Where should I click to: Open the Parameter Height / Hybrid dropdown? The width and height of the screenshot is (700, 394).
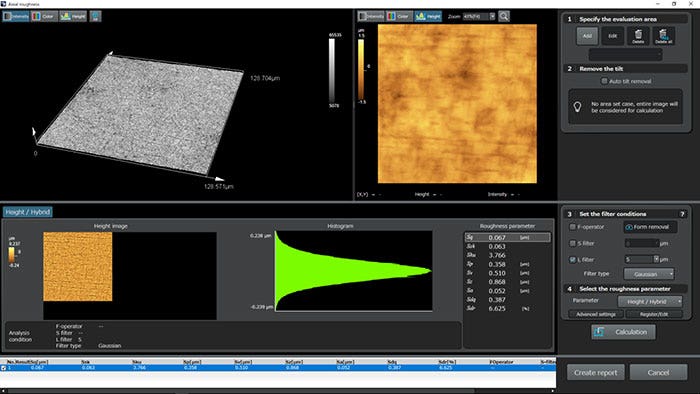point(650,302)
